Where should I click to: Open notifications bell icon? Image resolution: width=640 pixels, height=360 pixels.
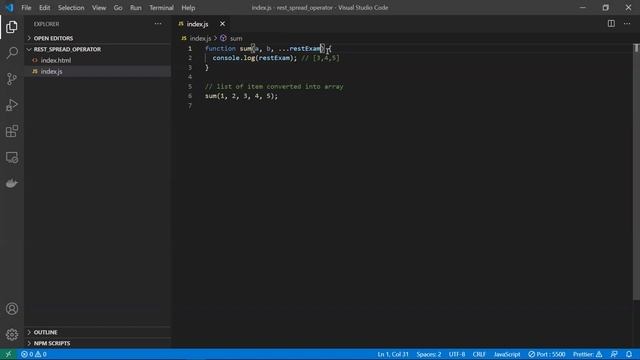pos(629,354)
